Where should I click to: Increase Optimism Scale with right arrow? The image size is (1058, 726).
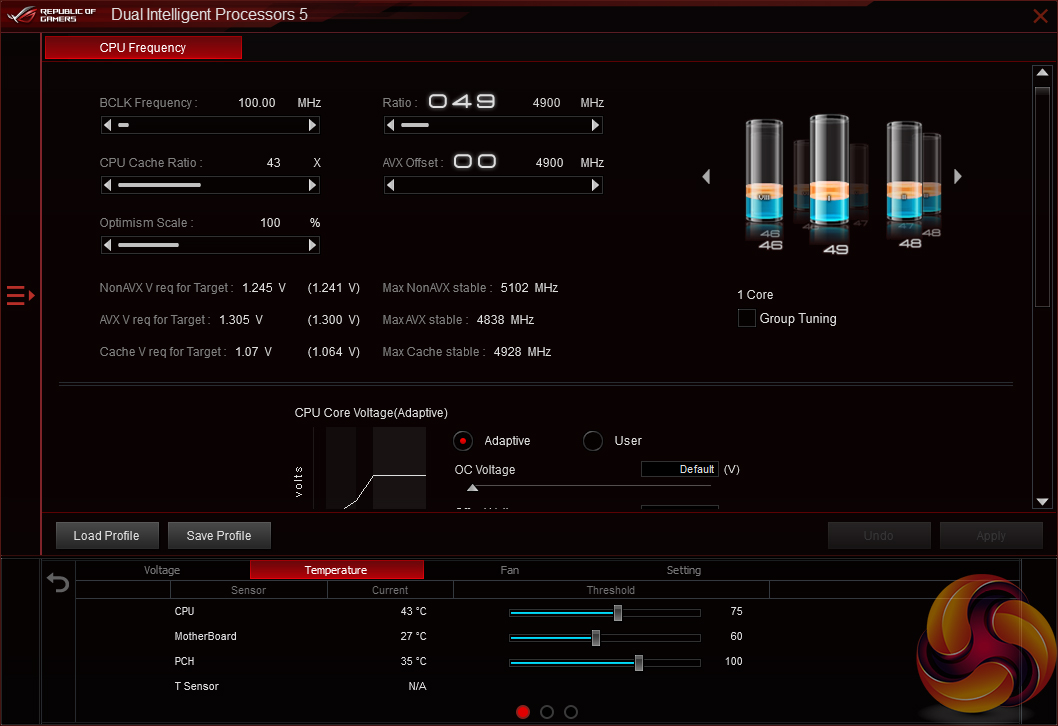point(312,245)
